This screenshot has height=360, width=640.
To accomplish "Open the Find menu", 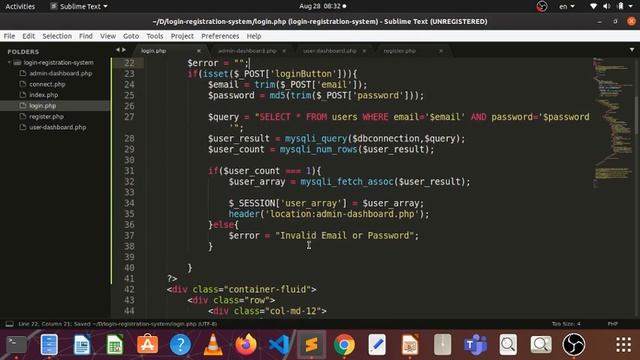I will pyautogui.click(x=86, y=36).
